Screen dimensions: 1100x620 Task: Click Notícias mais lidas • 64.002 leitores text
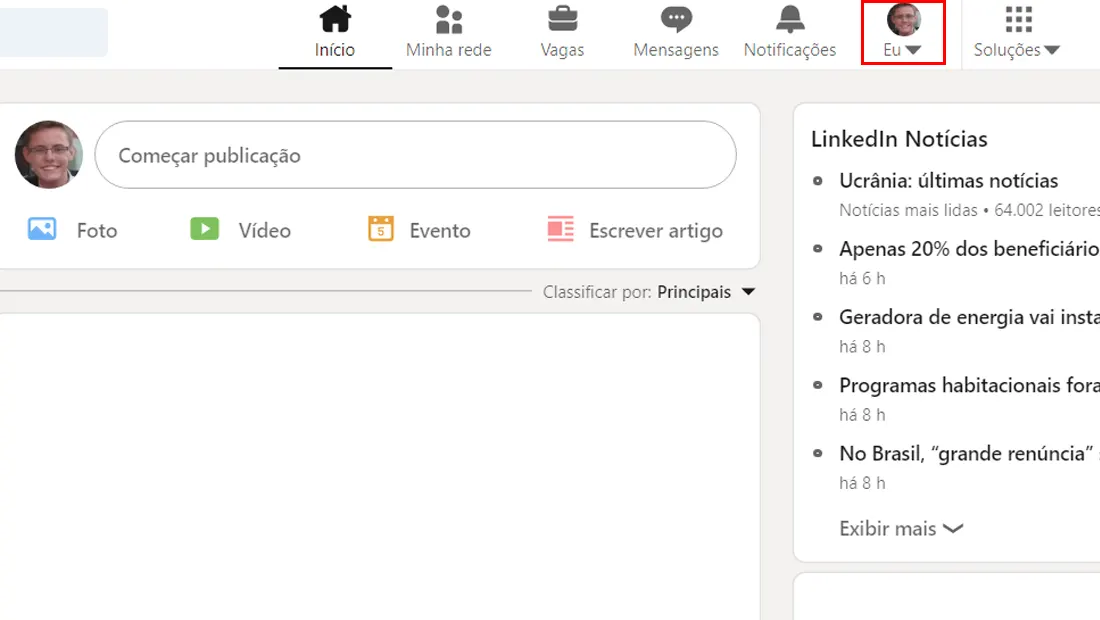coord(970,210)
